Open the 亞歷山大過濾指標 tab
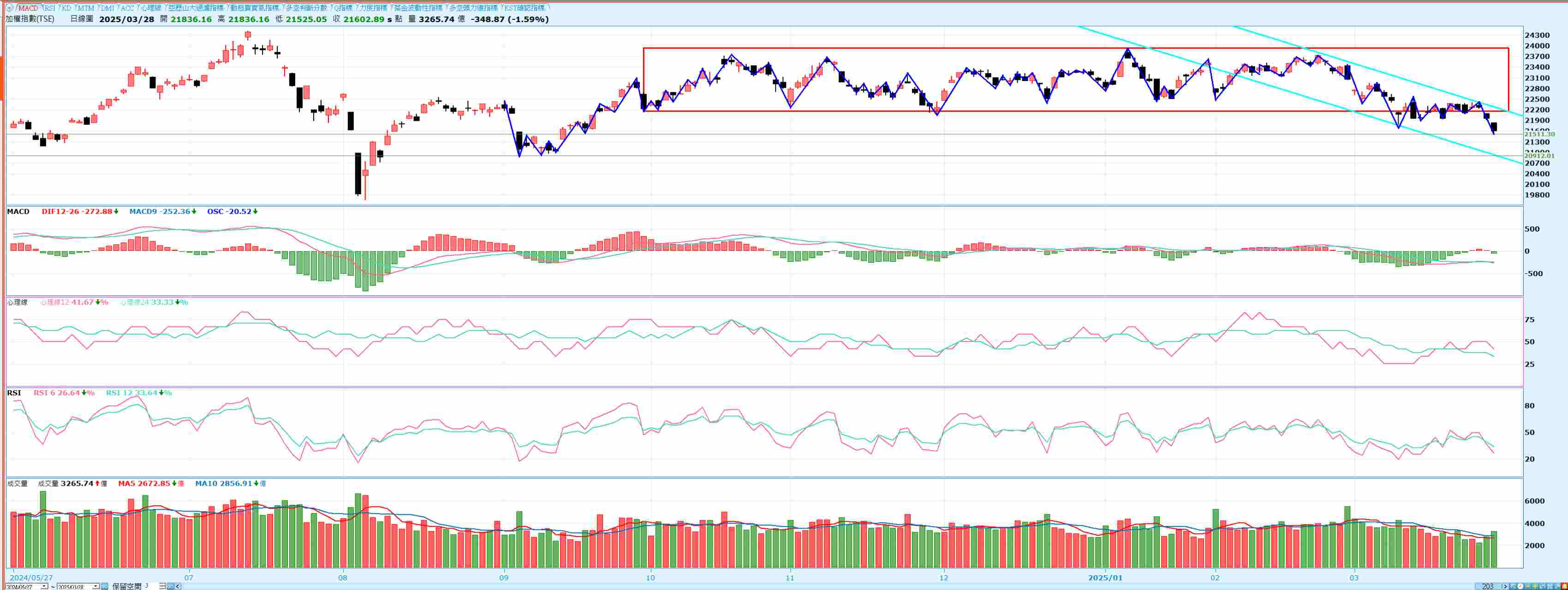 point(196,8)
